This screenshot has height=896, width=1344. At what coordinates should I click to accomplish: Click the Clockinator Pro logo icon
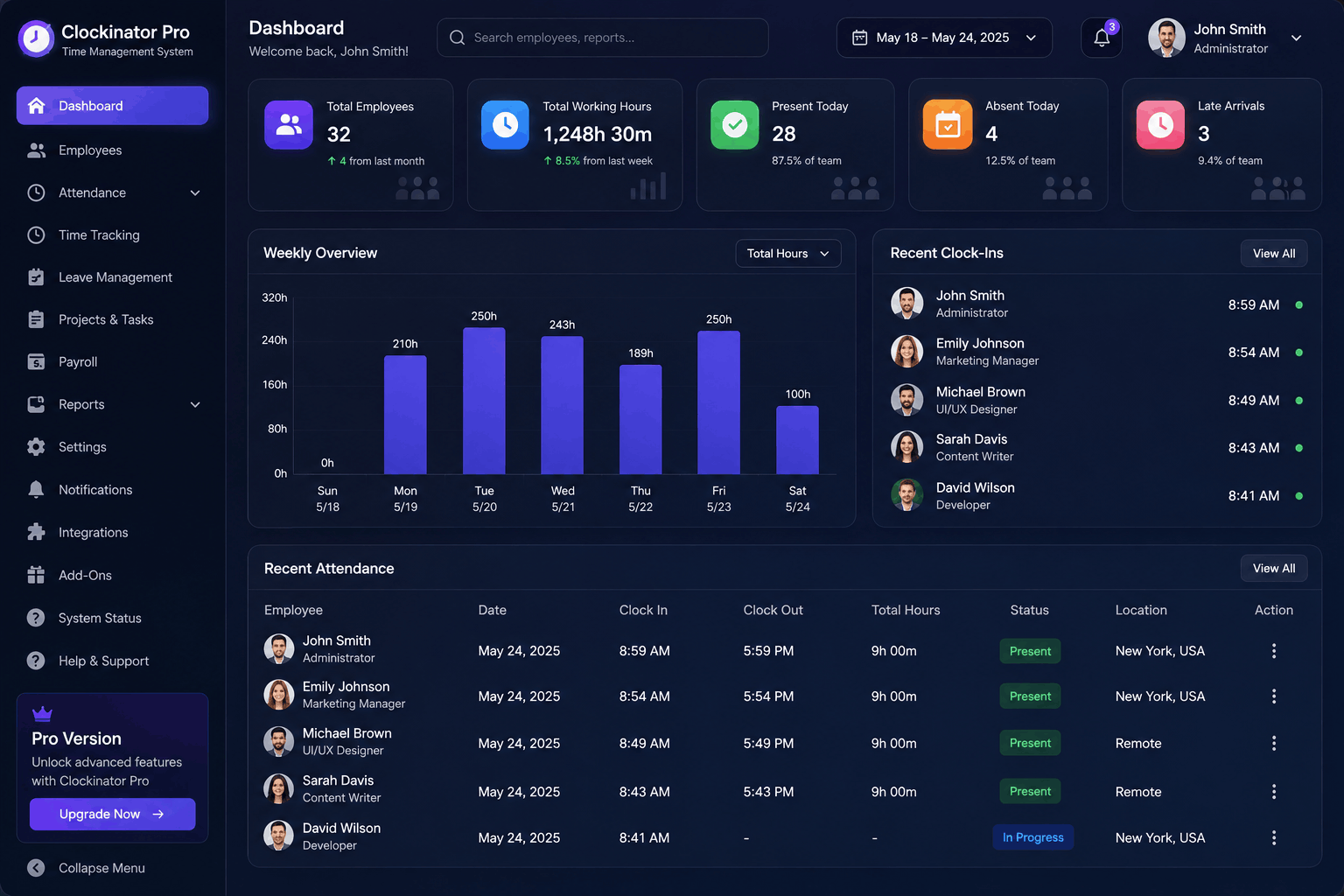coord(36,38)
